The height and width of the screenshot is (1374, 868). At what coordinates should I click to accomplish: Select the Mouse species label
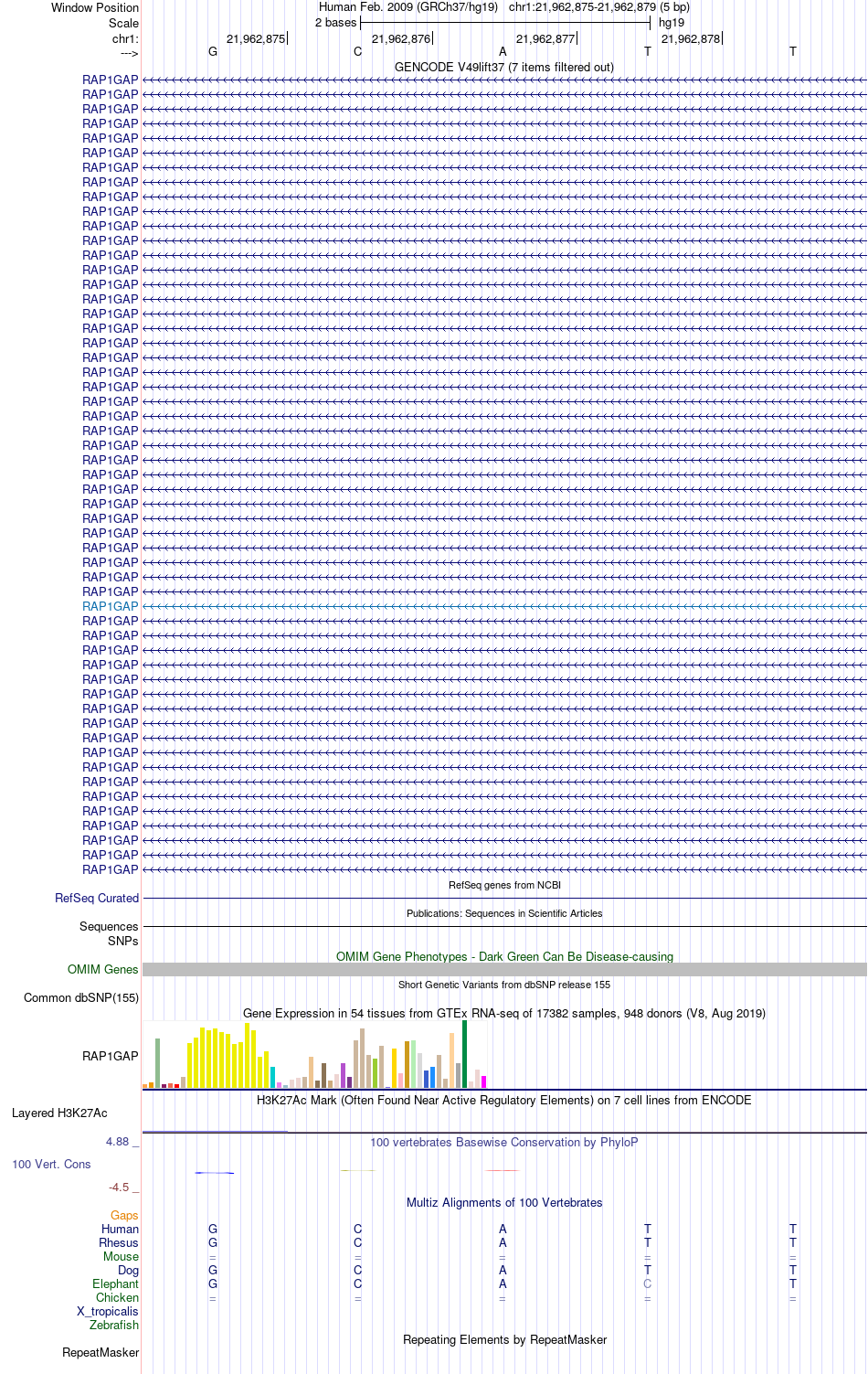click(121, 1256)
